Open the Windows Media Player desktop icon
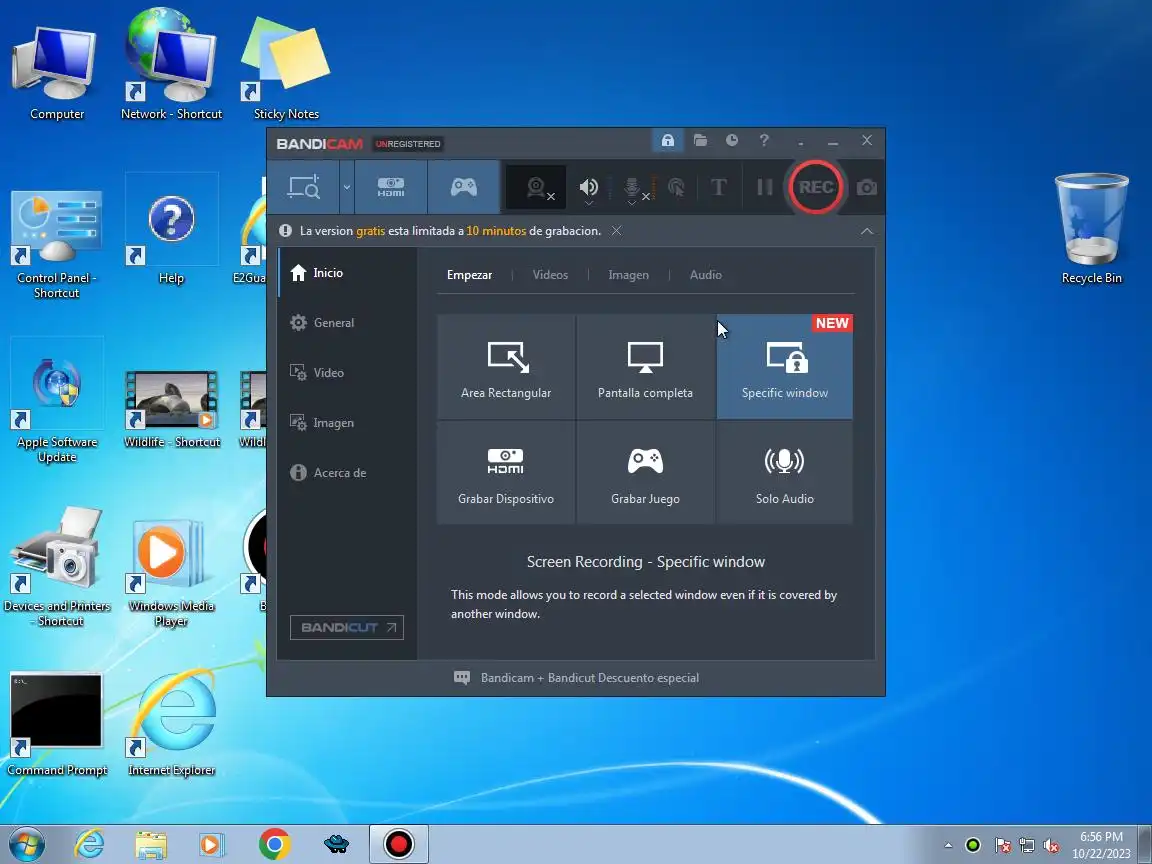Screen dimensions: 1152x864 pos(171,573)
